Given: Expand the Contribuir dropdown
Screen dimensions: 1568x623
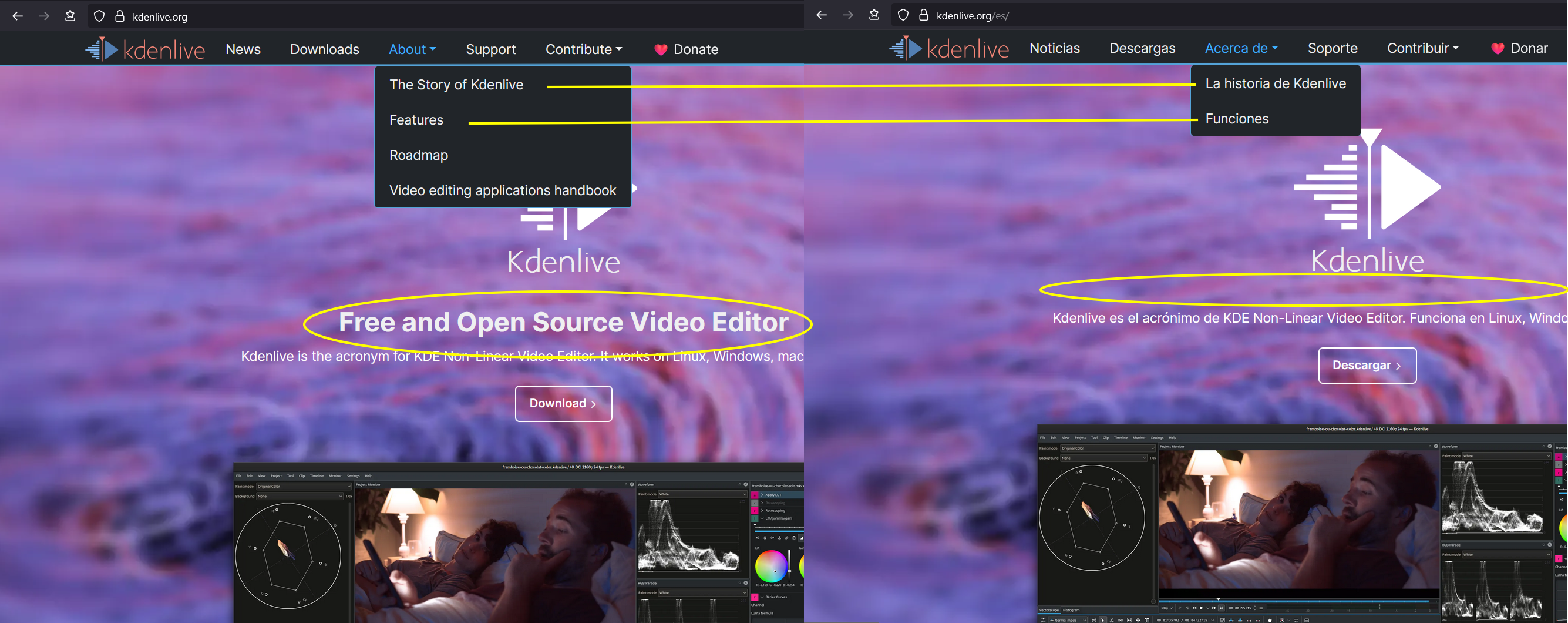Looking at the screenshot, I should click(x=1422, y=48).
